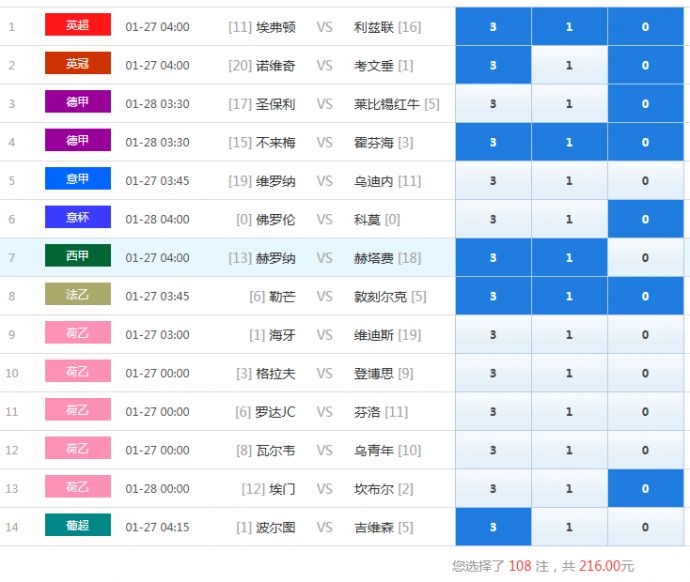Open the 不来梅 team link
The width and height of the screenshot is (690, 582).
click(x=276, y=143)
